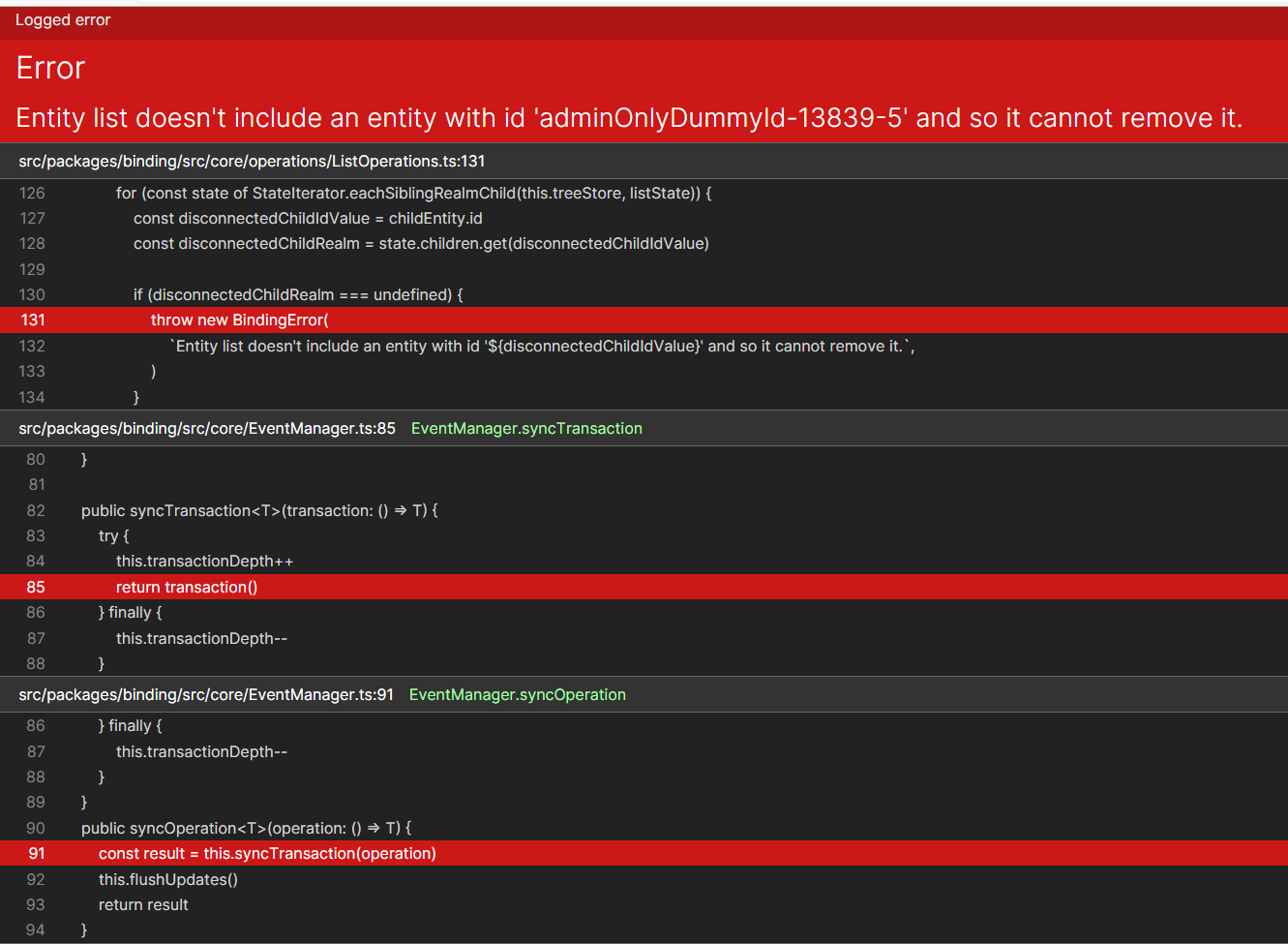
Task: Click the 'Logged error' header label
Action: point(63,20)
